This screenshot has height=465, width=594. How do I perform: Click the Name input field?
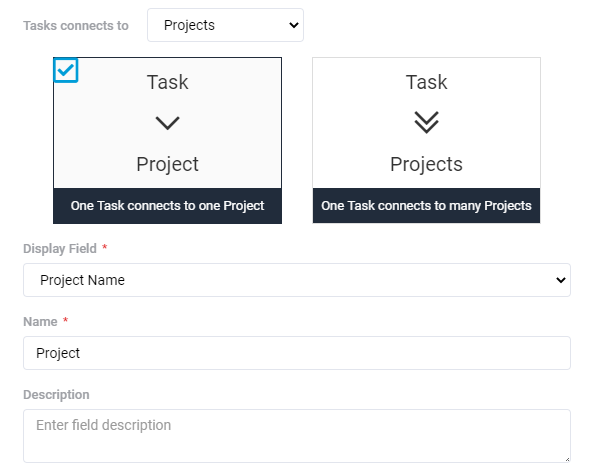click(297, 353)
